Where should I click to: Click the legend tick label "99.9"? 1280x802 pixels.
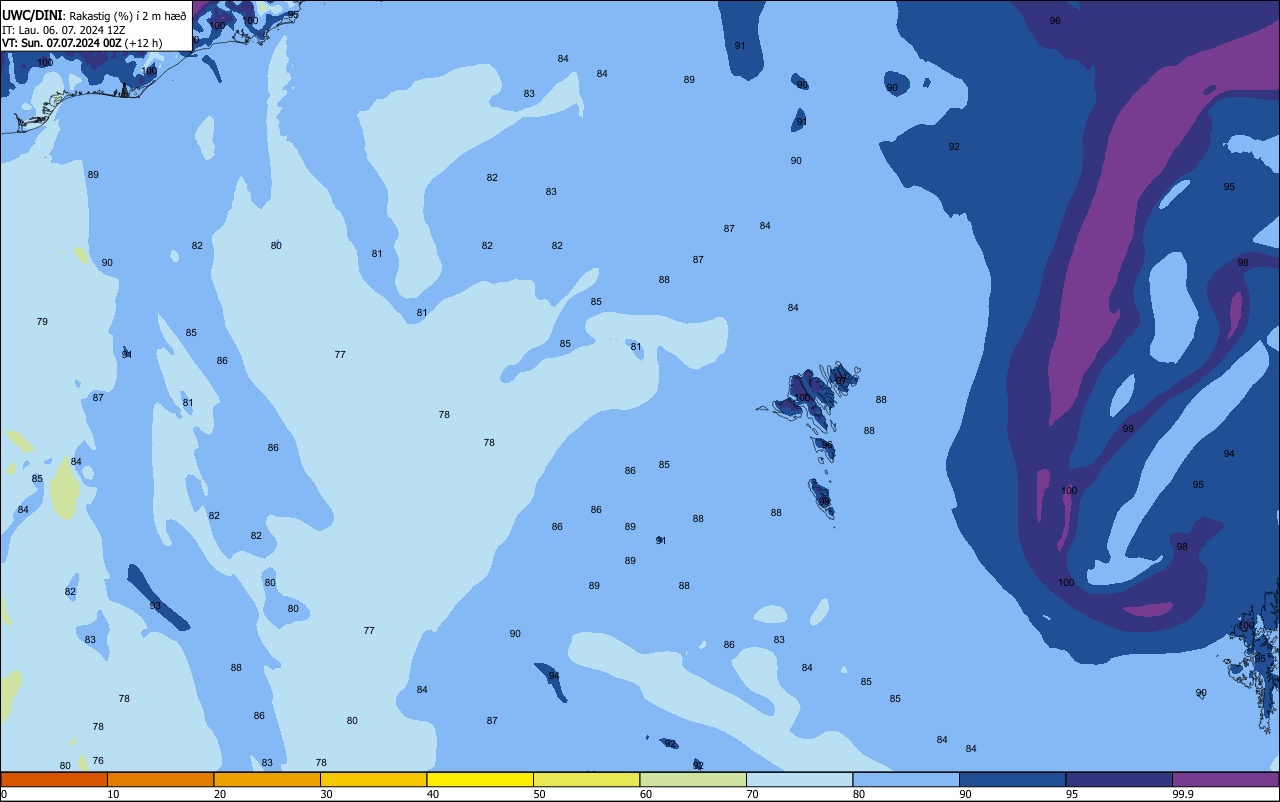1184,794
